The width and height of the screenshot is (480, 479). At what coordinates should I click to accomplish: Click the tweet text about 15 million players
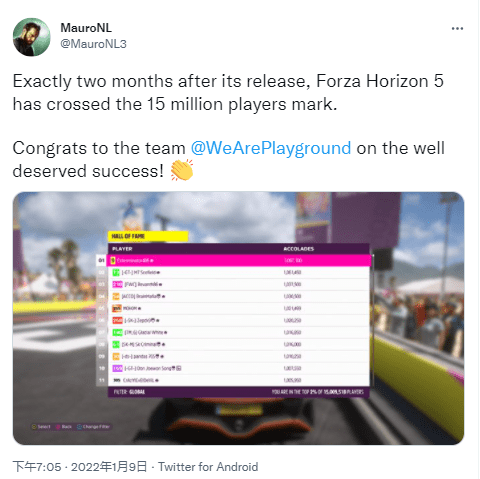(x=228, y=93)
